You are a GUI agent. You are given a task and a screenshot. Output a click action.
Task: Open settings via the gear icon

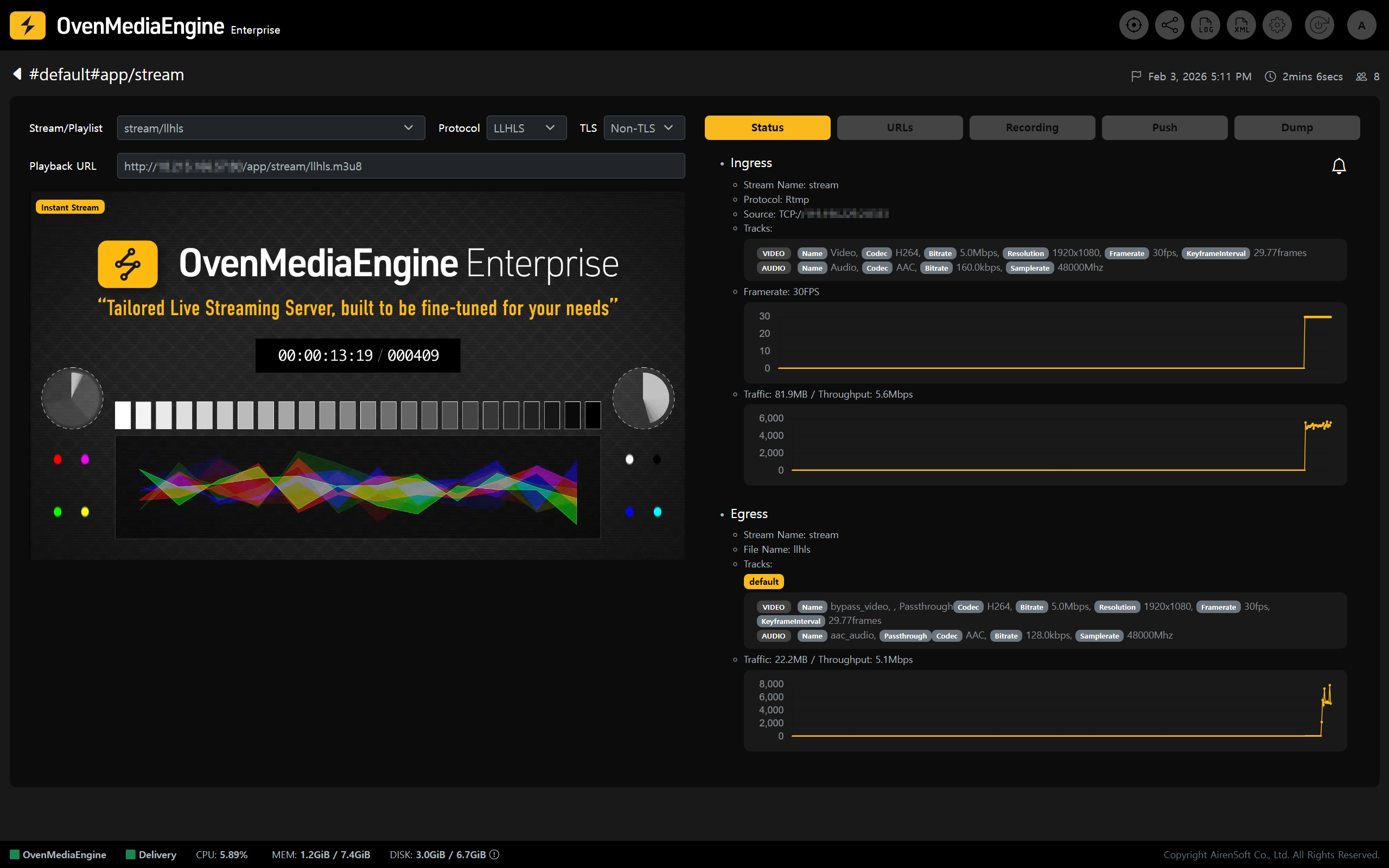point(1277,25)
